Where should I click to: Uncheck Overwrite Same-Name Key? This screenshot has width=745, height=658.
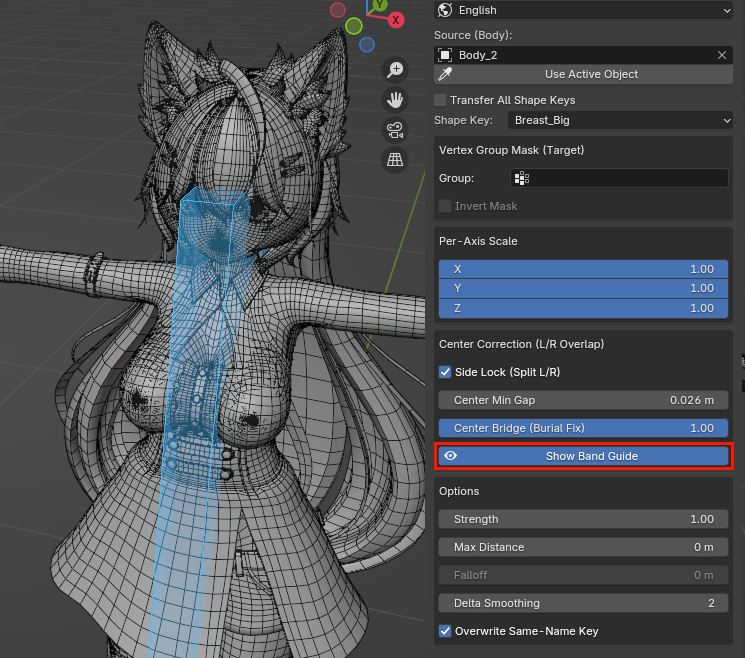(x=445, y=631)
